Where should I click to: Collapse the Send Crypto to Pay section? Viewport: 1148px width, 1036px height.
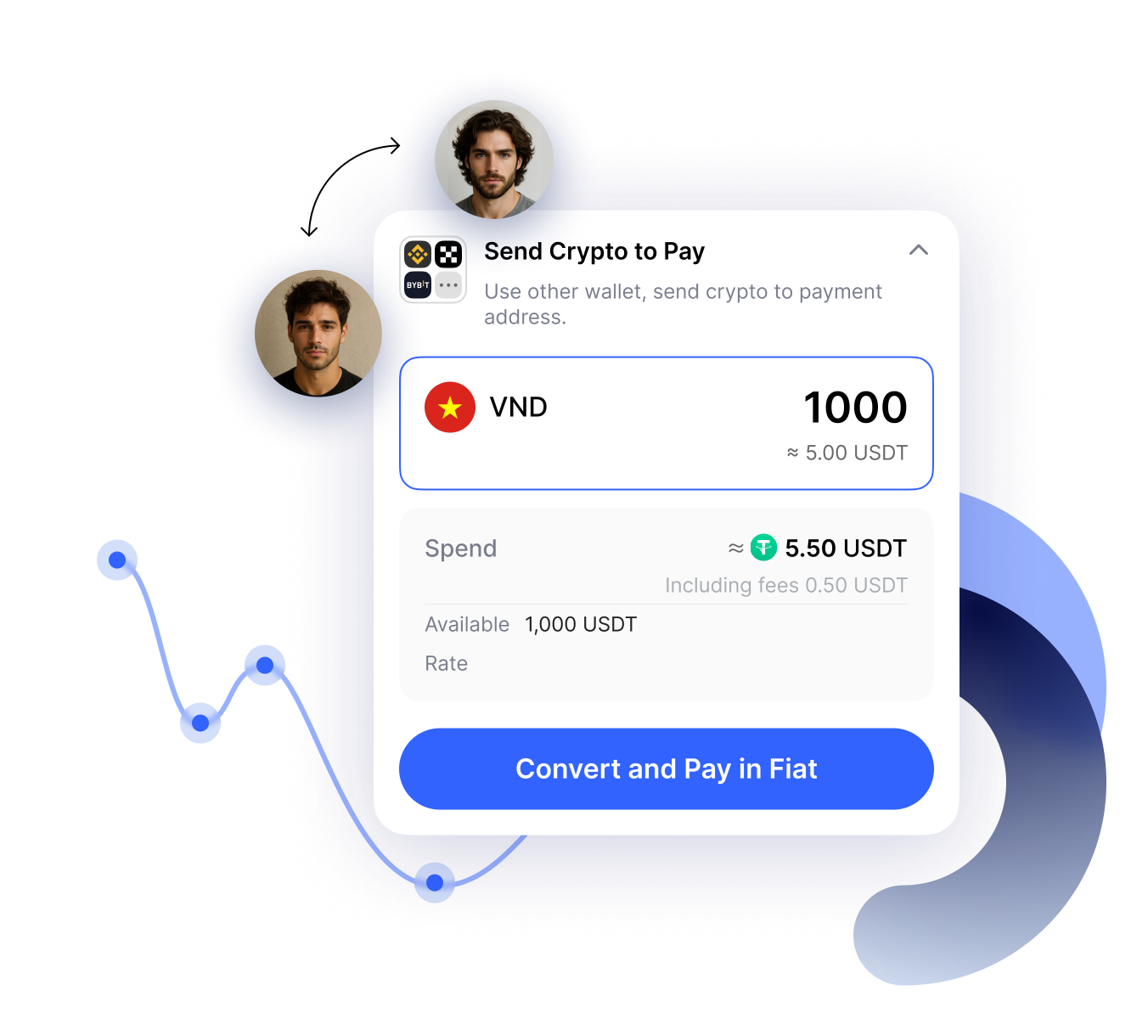919,250
